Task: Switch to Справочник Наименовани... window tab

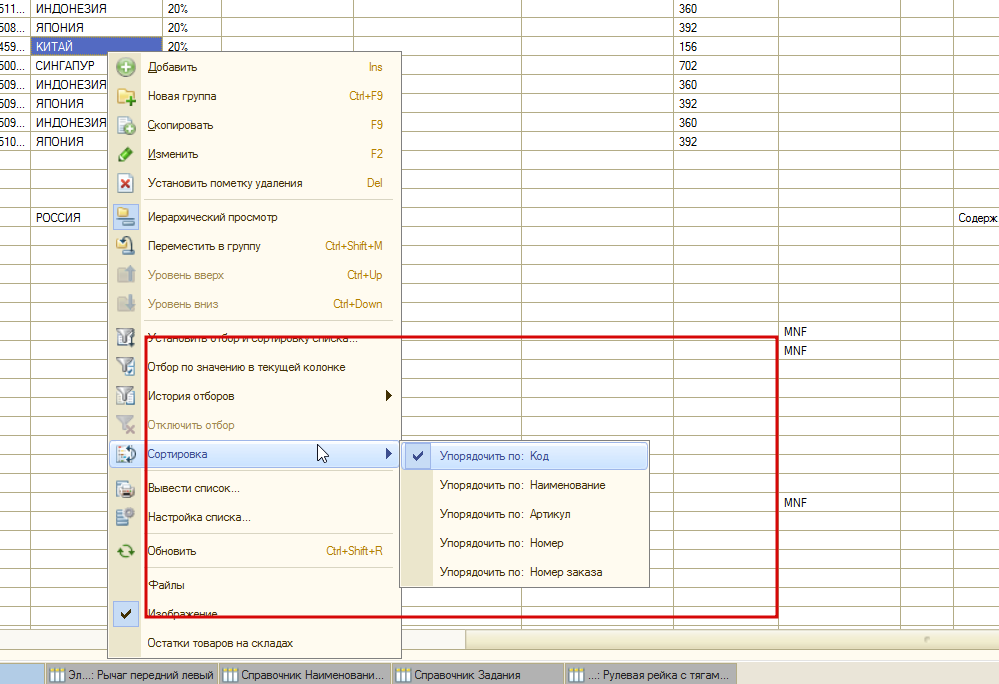Action: pos(305,675)
